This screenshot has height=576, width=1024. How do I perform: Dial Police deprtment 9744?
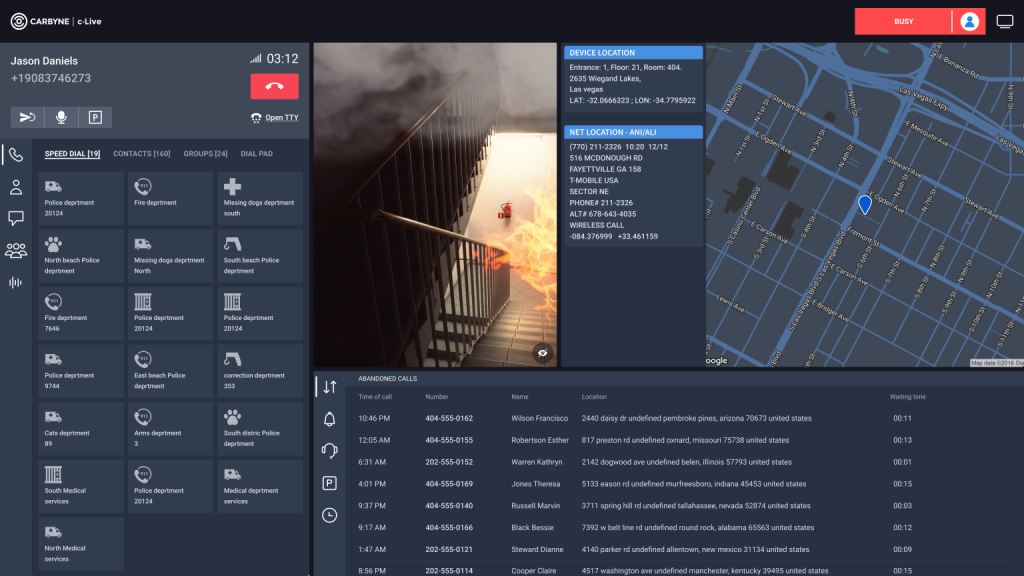[x=81, y=371]
